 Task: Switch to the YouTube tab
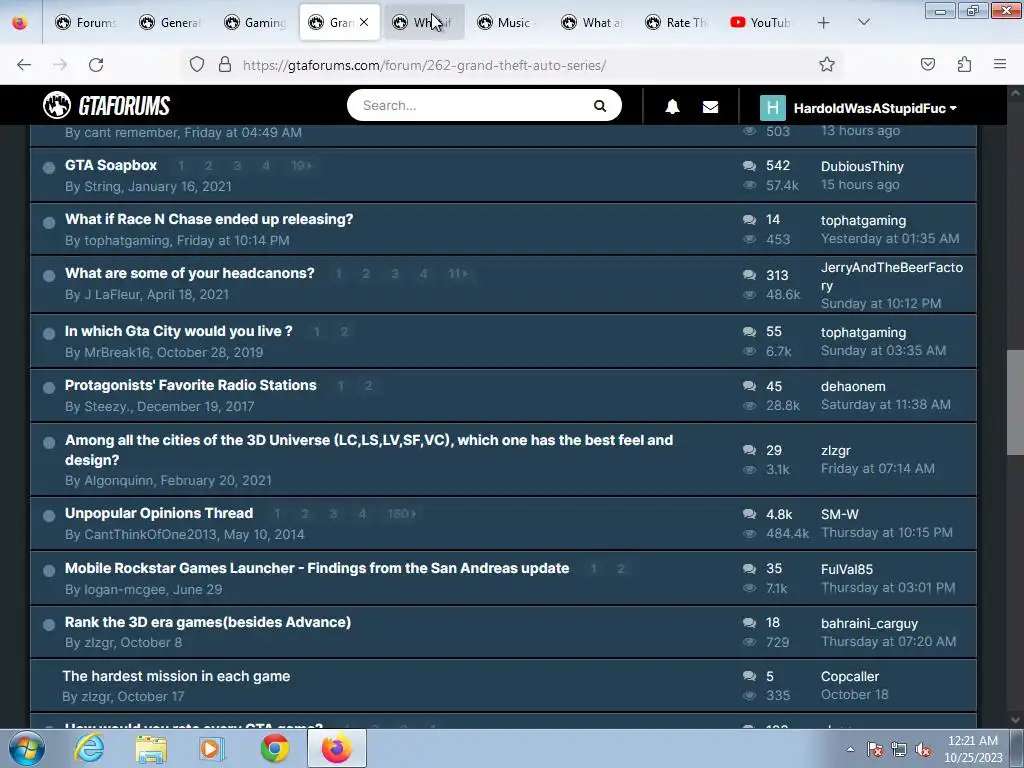click(x=761, y=23)
